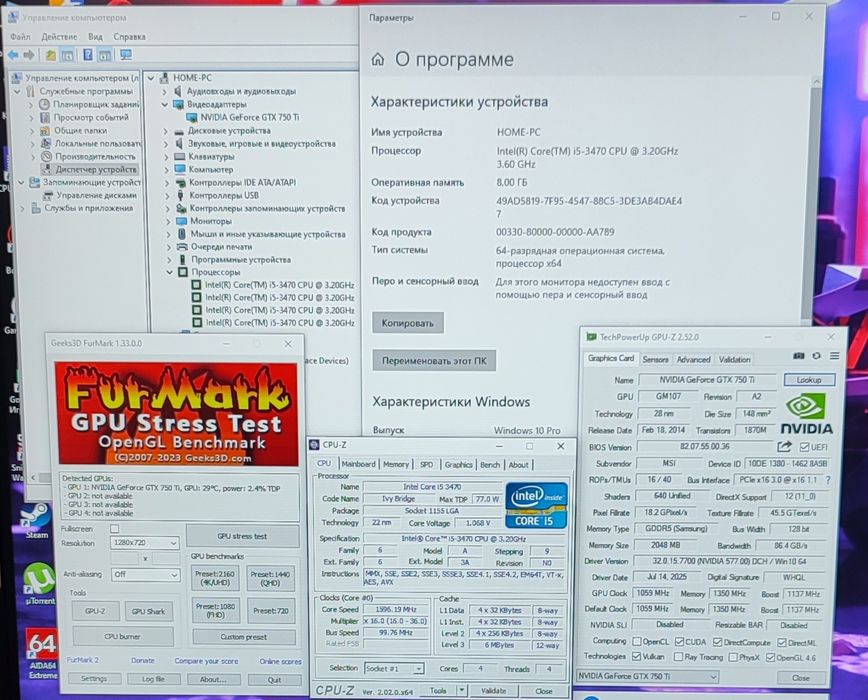
Task: Click the forward arrow in Computer Management toolbar
Action: tap(29, 55)
